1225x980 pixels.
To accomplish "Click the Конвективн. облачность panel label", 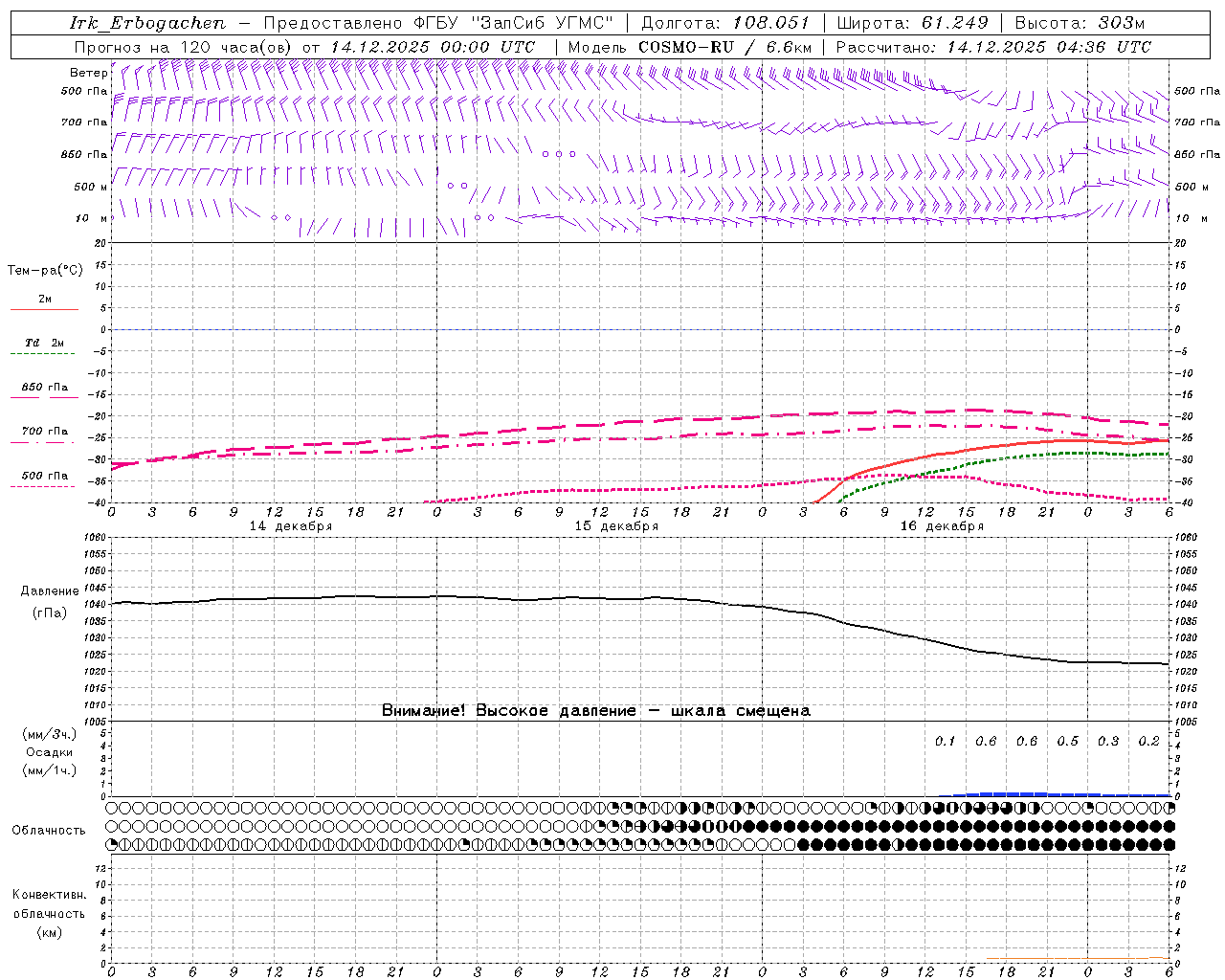I will tap(49, 913).
